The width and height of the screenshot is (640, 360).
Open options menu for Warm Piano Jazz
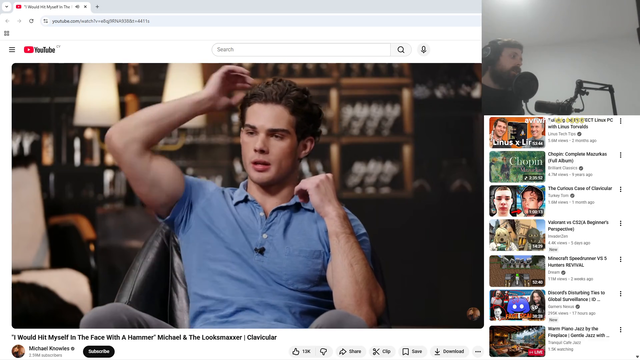pos(620,330)
